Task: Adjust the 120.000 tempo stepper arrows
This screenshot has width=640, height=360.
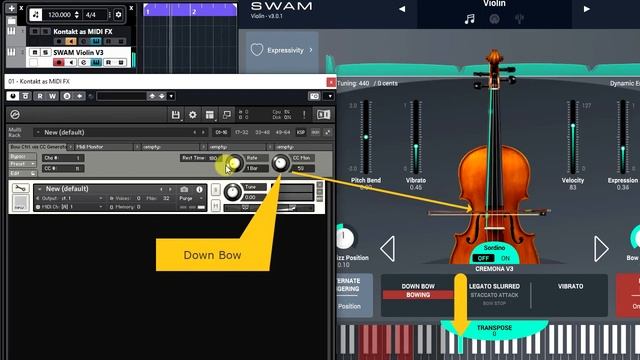Action: click(76, 15)
